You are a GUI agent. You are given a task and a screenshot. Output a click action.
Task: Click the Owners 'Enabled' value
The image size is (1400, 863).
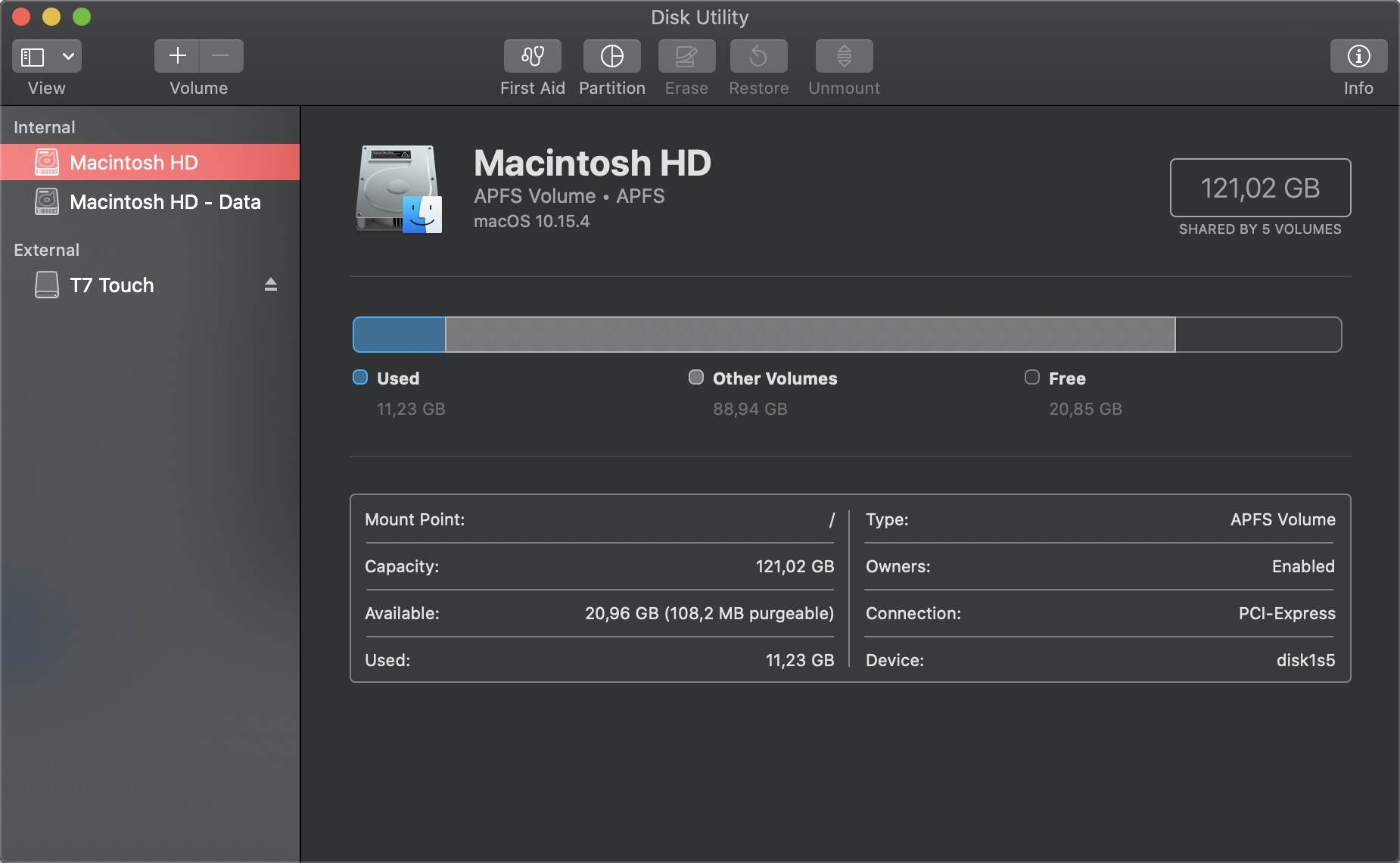[1303, 567]
